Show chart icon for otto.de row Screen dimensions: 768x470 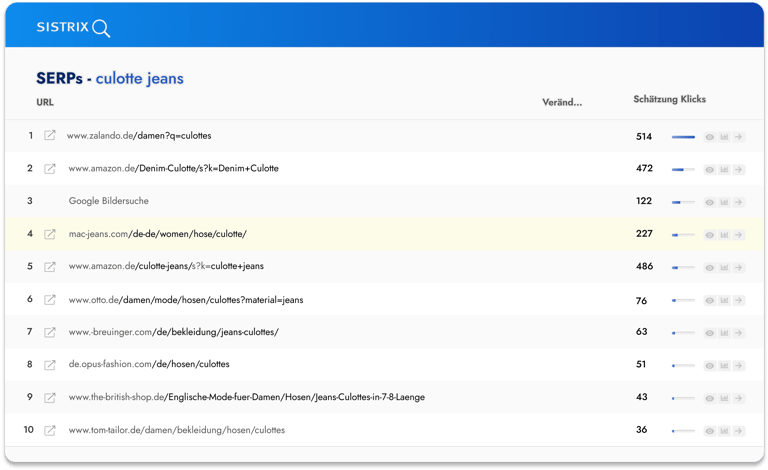724,300
